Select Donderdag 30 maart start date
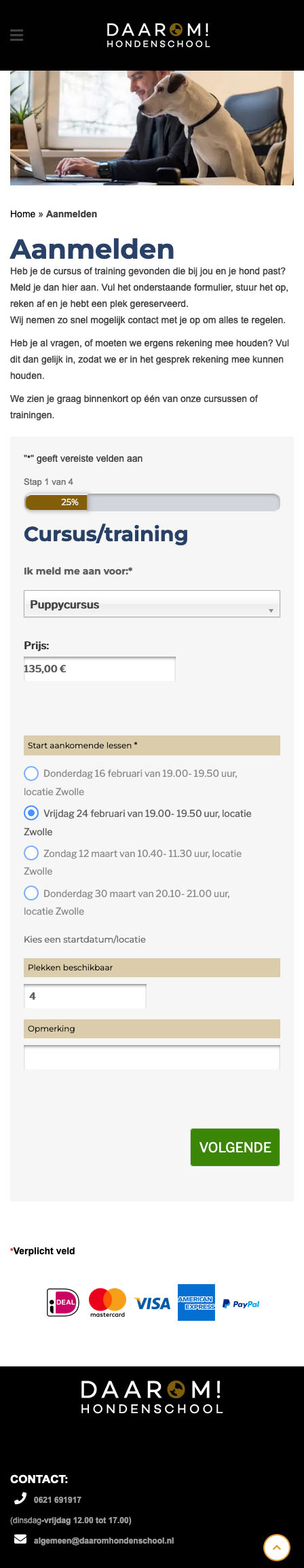 (31, 893)
